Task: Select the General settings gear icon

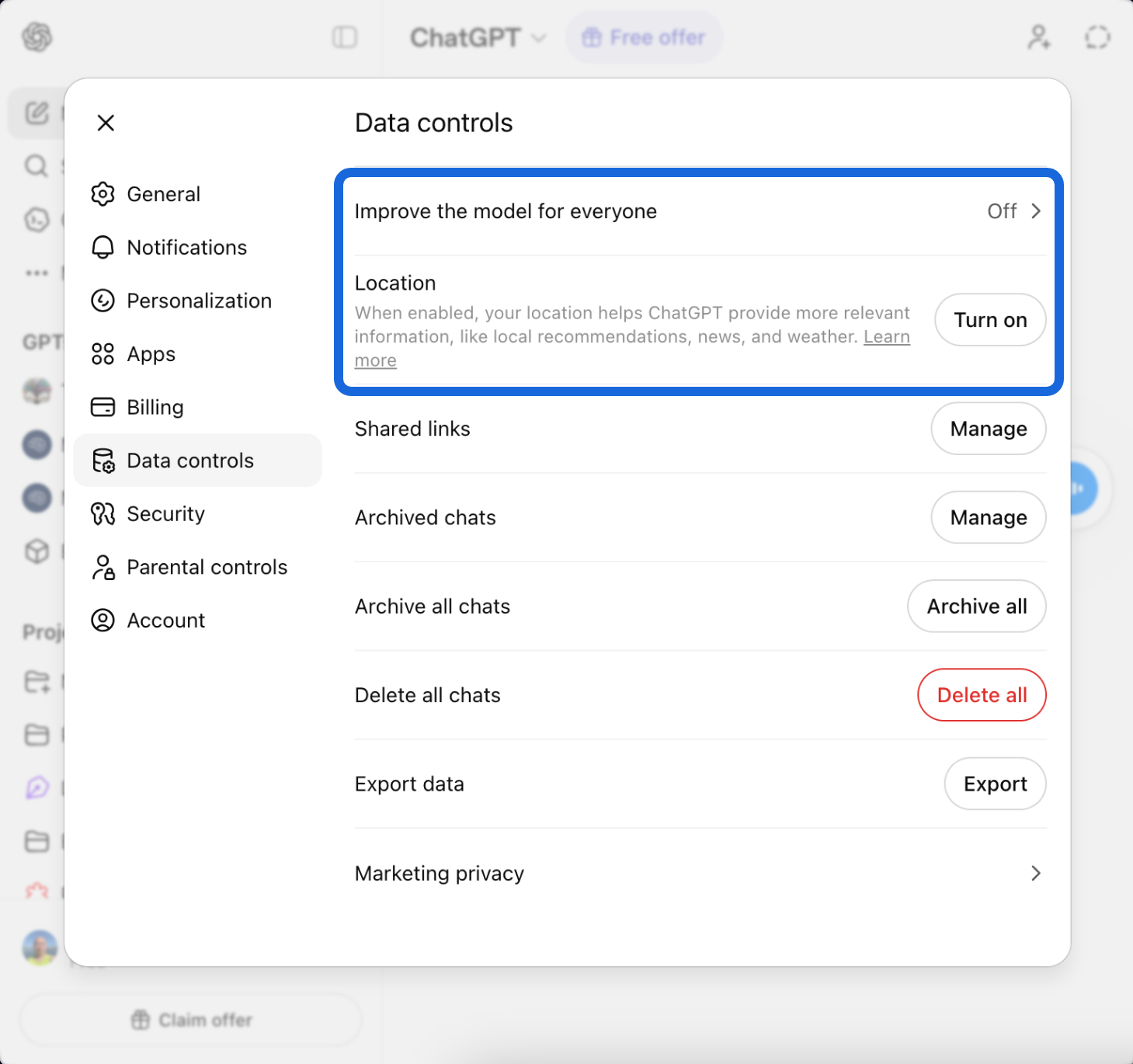Action: [x=103, y=194]
